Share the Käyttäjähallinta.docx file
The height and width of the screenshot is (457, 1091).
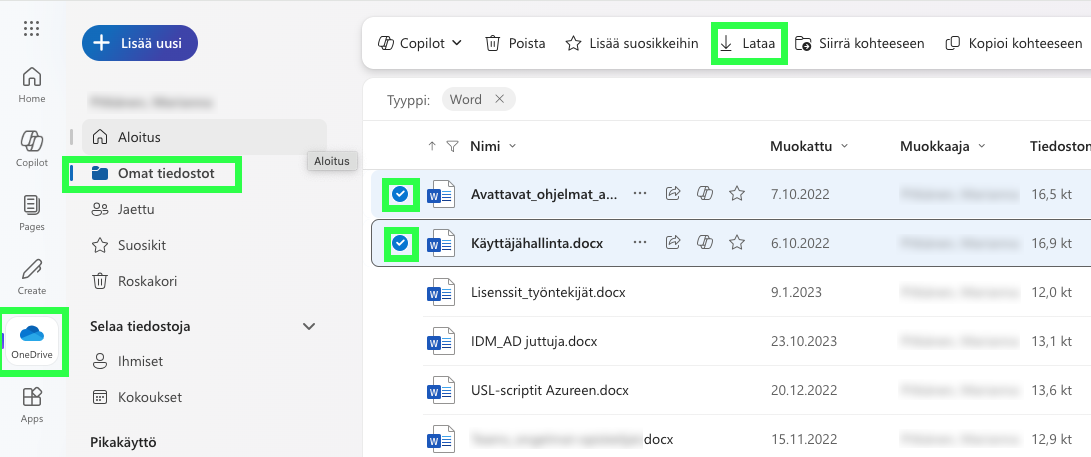673,243
